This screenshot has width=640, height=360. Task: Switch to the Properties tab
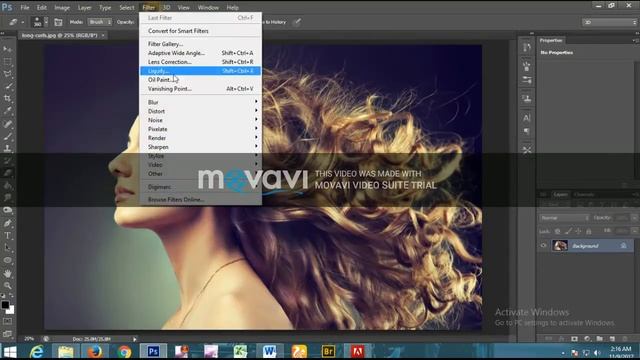point(551,40)
